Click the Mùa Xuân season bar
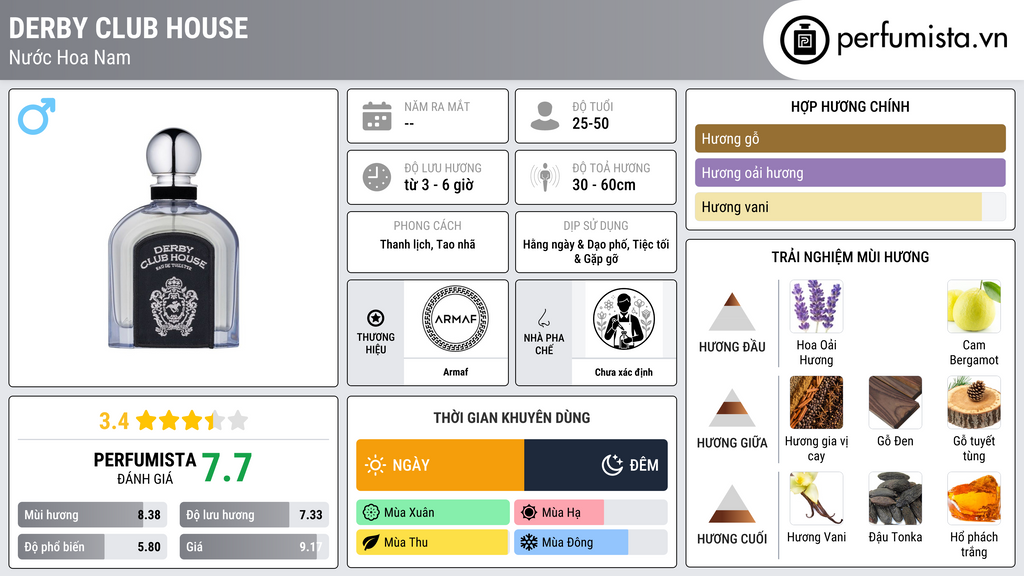Image resolution: width=1024 pixels, height=576 pixels. tap(433, 513)
